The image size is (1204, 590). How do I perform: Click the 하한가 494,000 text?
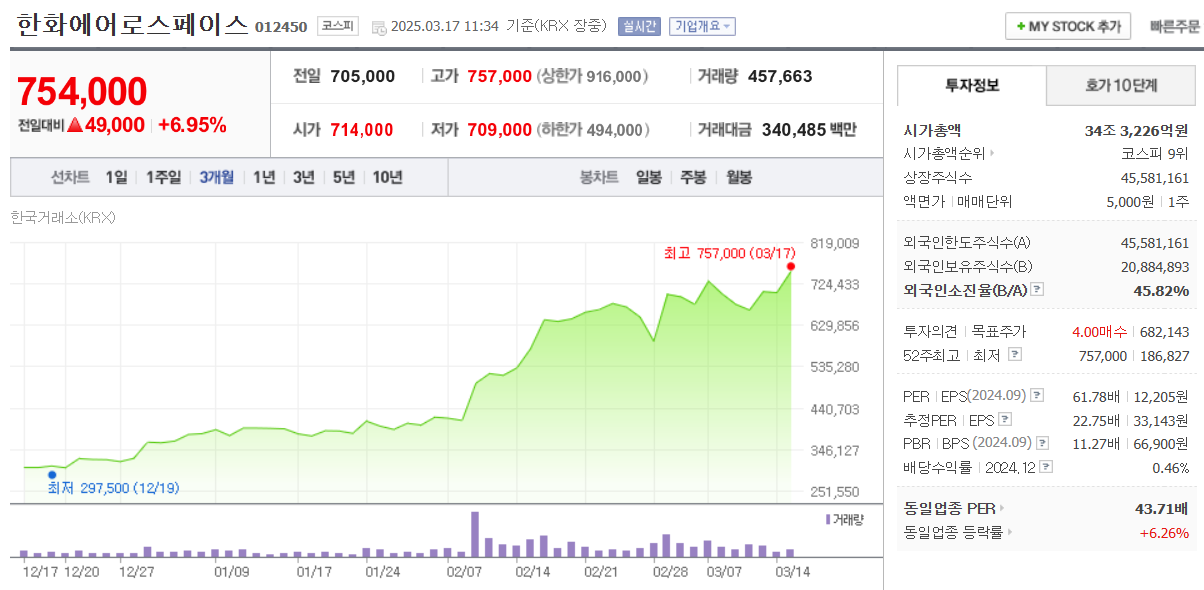pyautogui.click(x=593, y=130)
